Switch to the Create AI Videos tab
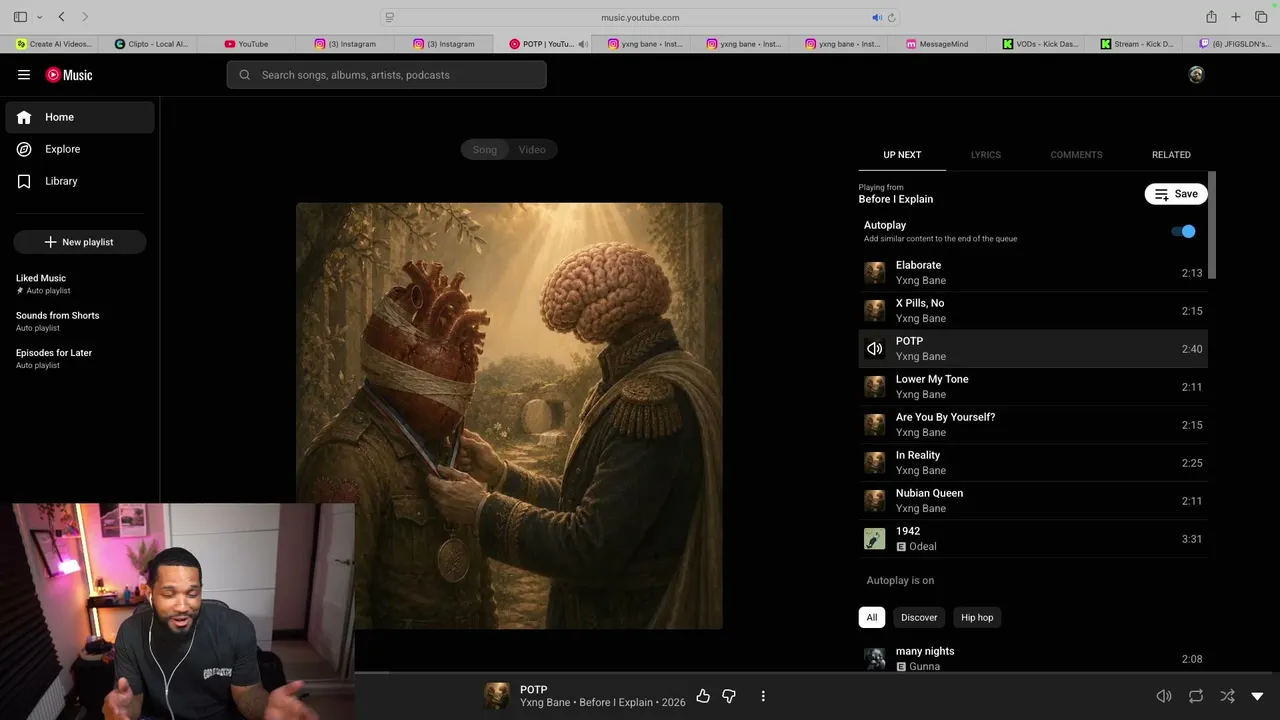The height and width of the screenshot is (720, 1280). tap(50, 44)
